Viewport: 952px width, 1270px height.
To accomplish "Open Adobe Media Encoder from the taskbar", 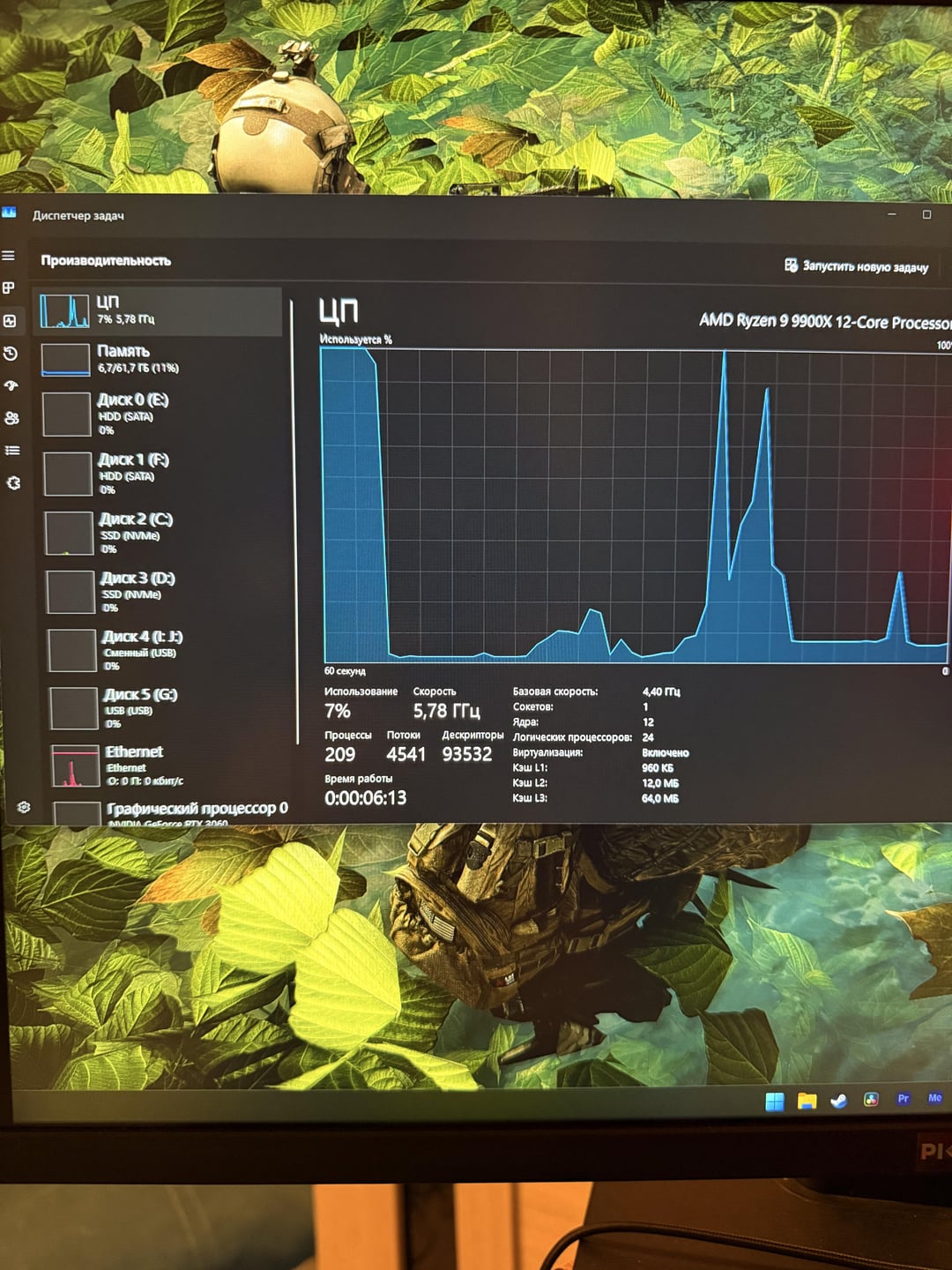I will click(934, 1098).
